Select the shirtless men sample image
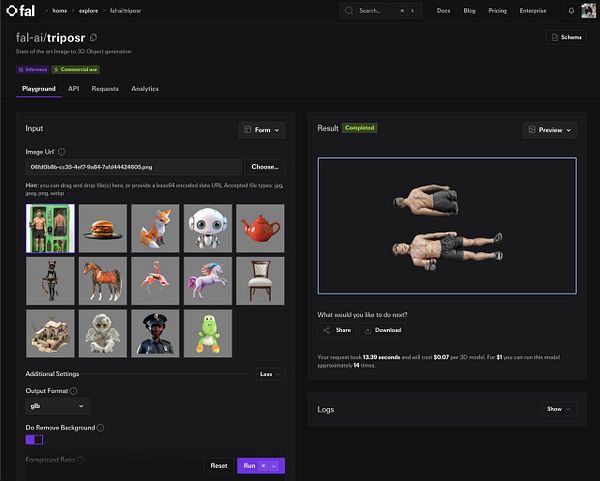The width and height of the screenshot is (600, 481). click(x=50, y=228)
